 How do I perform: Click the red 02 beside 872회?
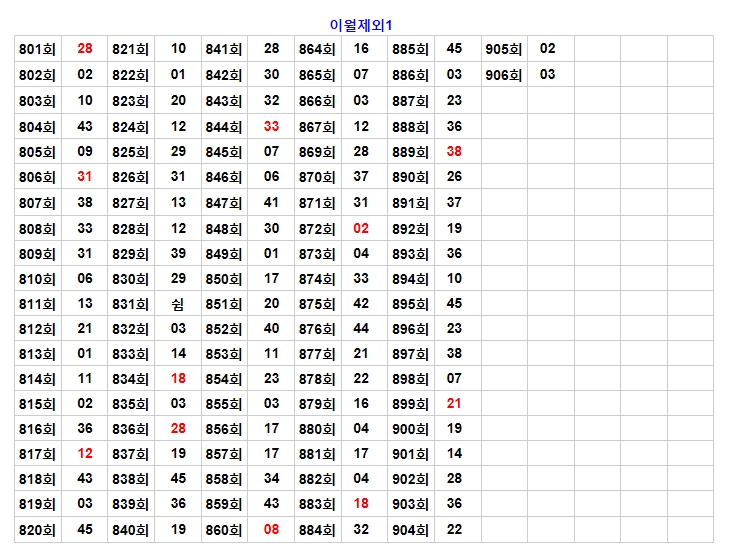pyautogui.click(x=361, y=228)
